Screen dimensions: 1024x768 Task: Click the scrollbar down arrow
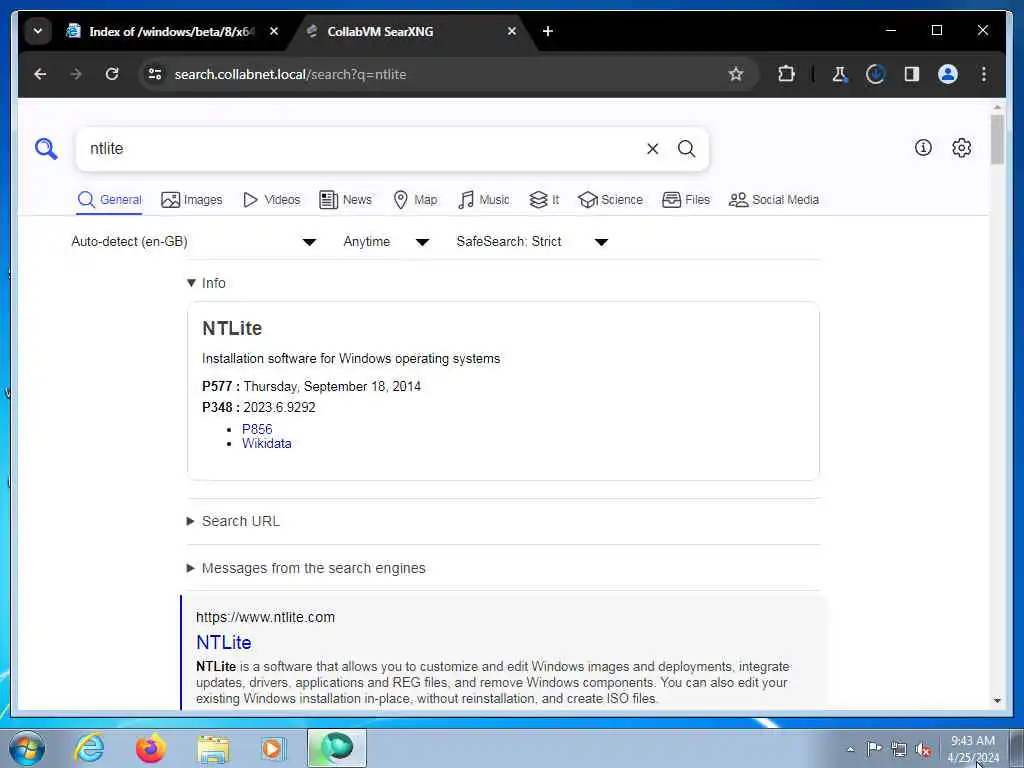[x=997, y=701]
